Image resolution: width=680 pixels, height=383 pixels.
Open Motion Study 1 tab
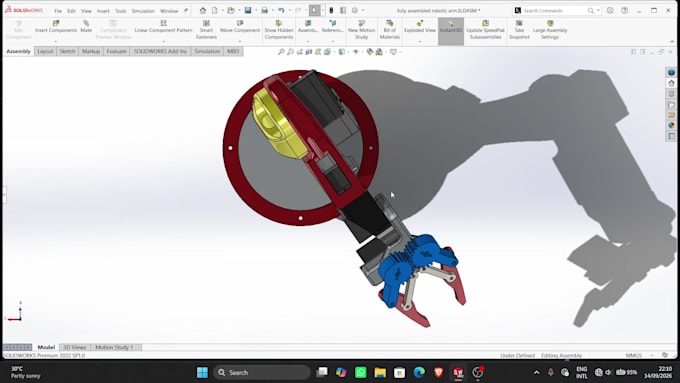(114, 347)
